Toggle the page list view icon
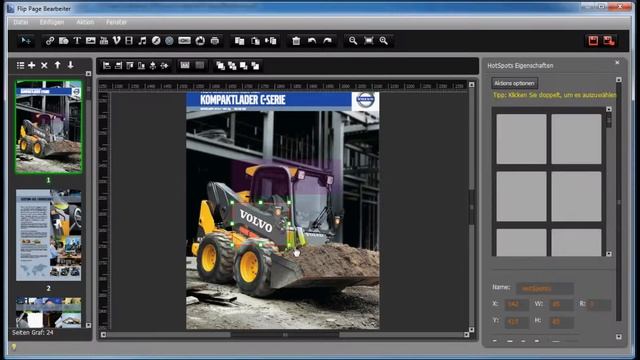 pyautogui.click(x=20, y=65)
